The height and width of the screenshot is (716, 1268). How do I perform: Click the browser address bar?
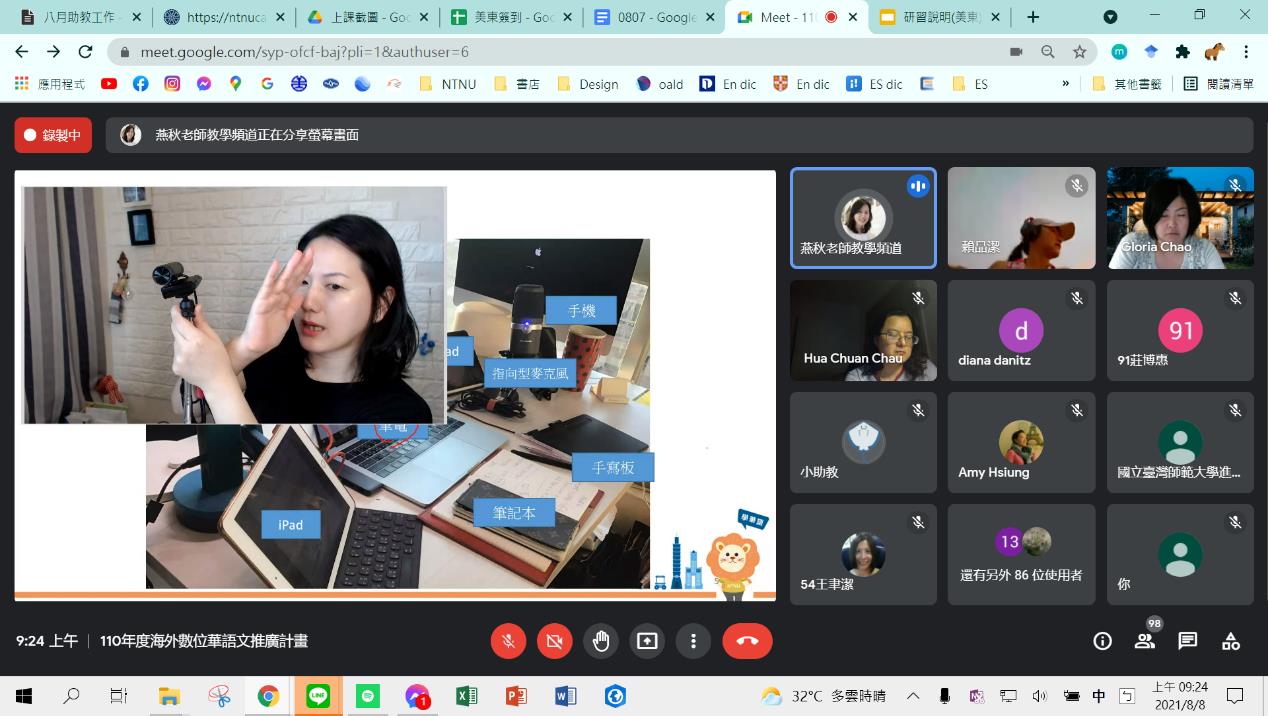(x=560, y=52)
